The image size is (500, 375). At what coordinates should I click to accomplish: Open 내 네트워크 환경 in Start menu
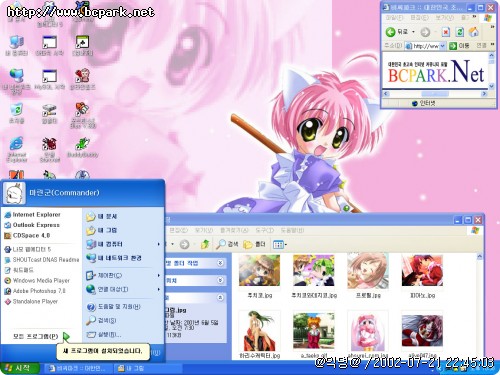pos(114,258)
